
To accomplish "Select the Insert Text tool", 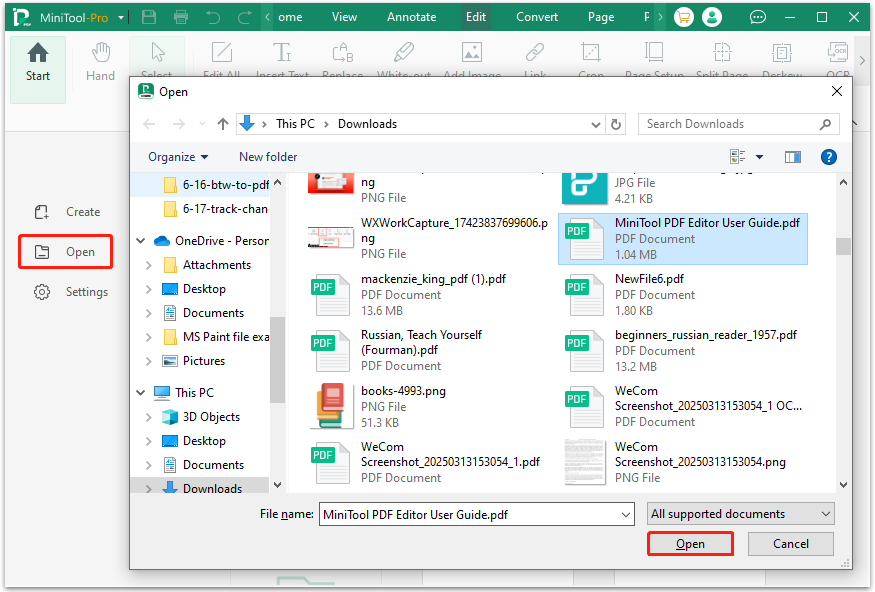I will 282,52.
